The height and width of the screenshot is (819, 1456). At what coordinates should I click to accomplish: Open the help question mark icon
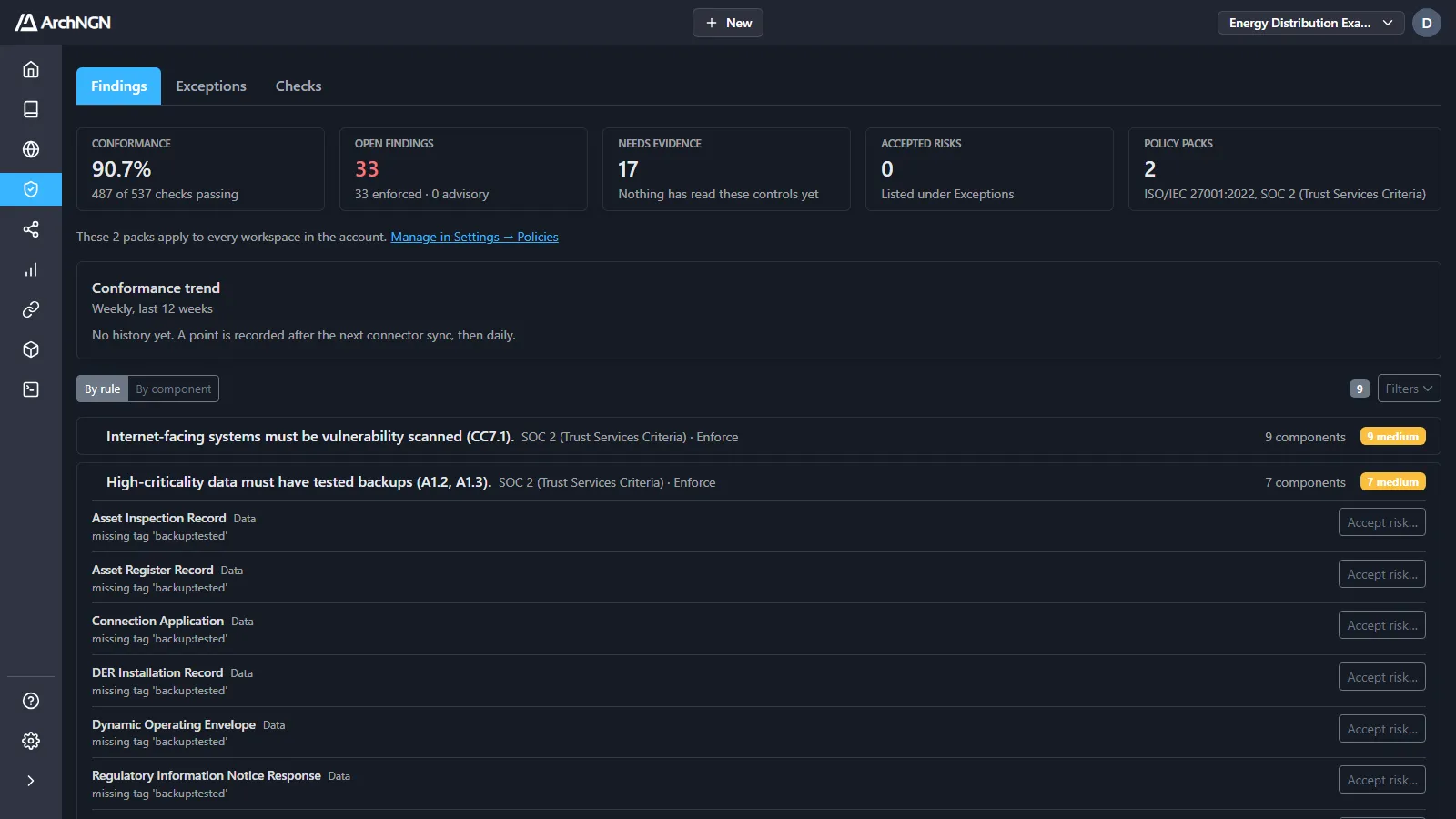pos(31,701)
